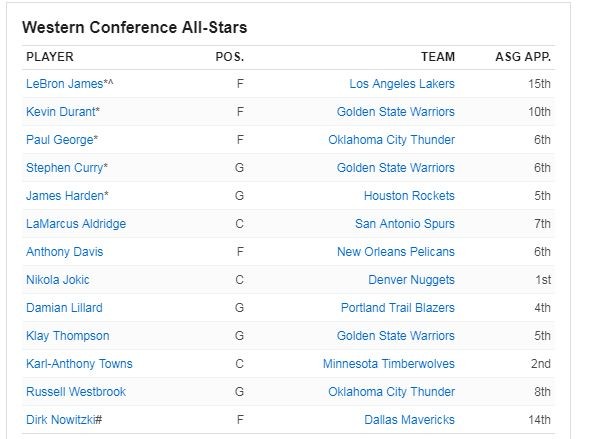Click Kevin Durant player name
The height and width of the screenshot is (439, 601).
coord(61,112)
